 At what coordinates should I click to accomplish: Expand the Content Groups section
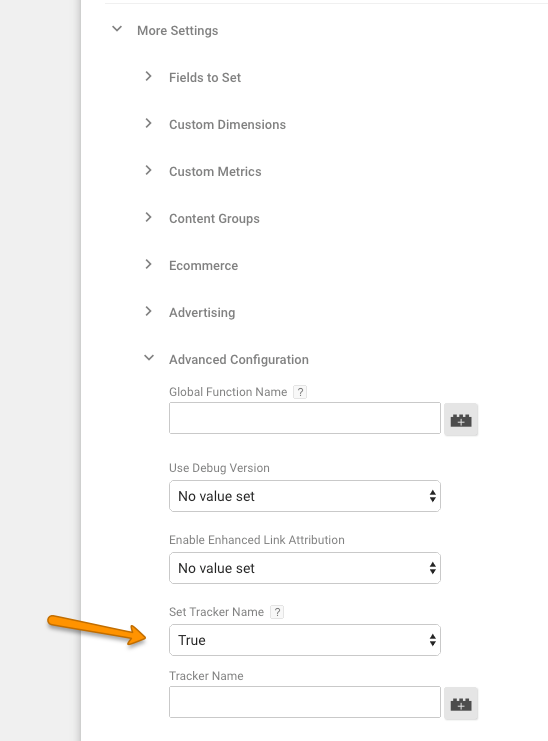[148, 217]
